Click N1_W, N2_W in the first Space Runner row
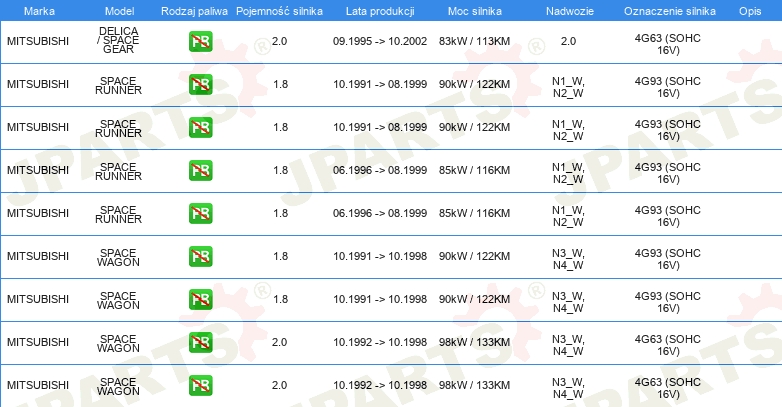Screen dimensions: 782x407 568,87
